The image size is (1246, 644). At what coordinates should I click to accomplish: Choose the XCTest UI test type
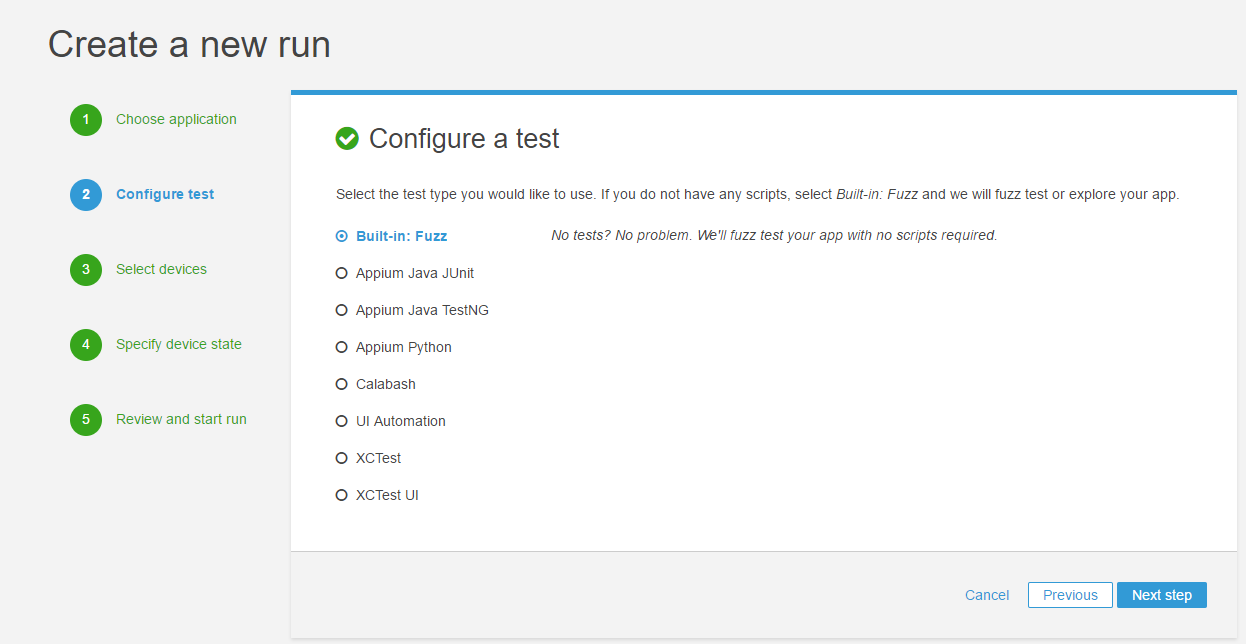(x=342, y=496)
